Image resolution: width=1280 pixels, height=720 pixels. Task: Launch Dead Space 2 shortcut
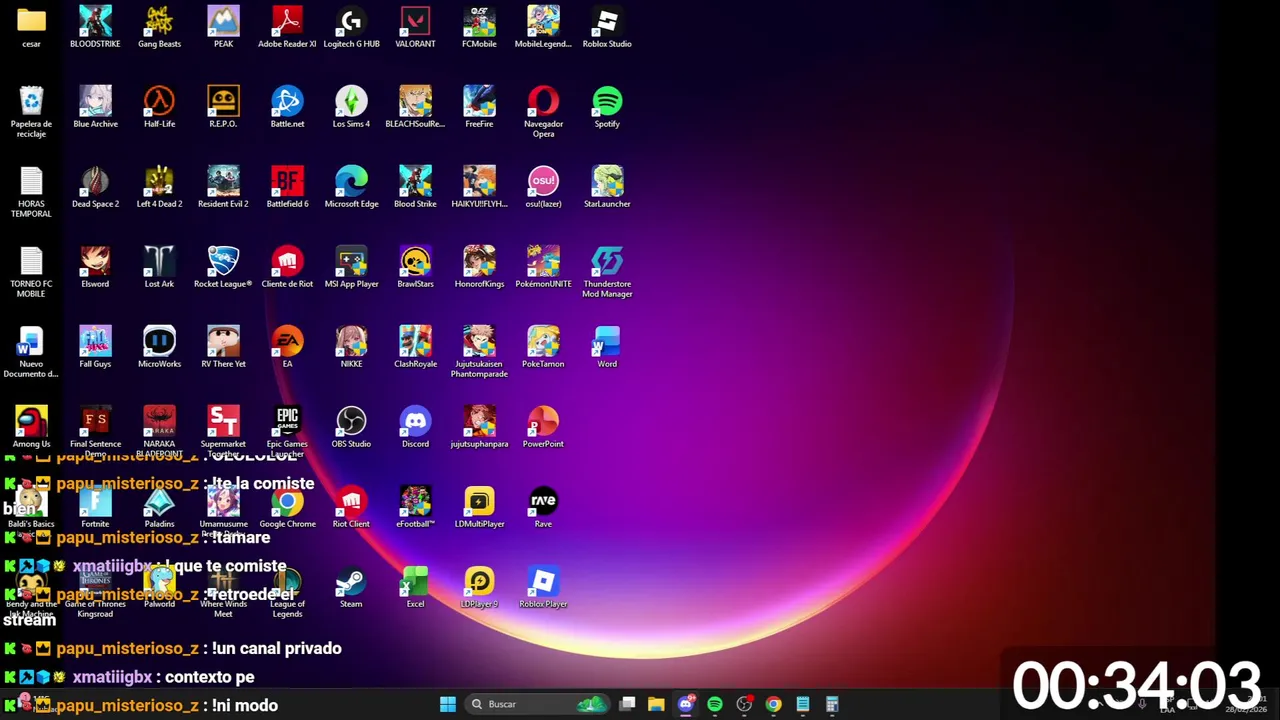point(95,187)
